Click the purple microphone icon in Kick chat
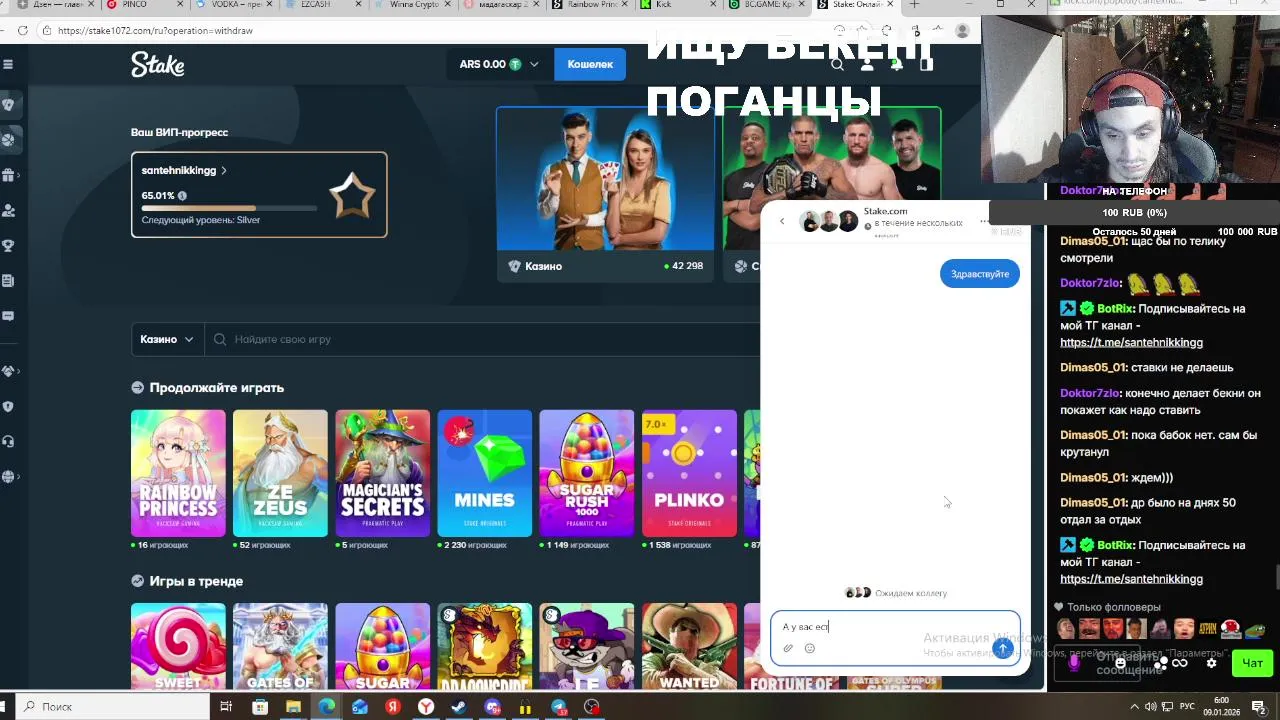The image size is (1280, 720). click(1074, 662)
